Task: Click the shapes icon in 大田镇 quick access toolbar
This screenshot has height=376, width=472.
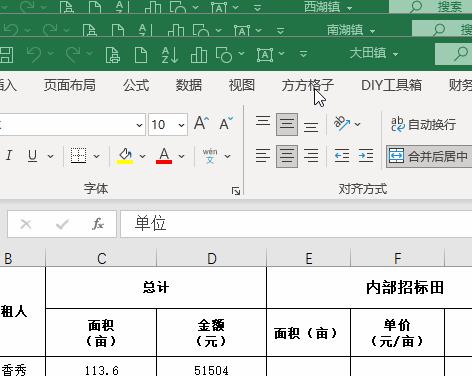Action: pyautogui.click(x=224, y=55)
